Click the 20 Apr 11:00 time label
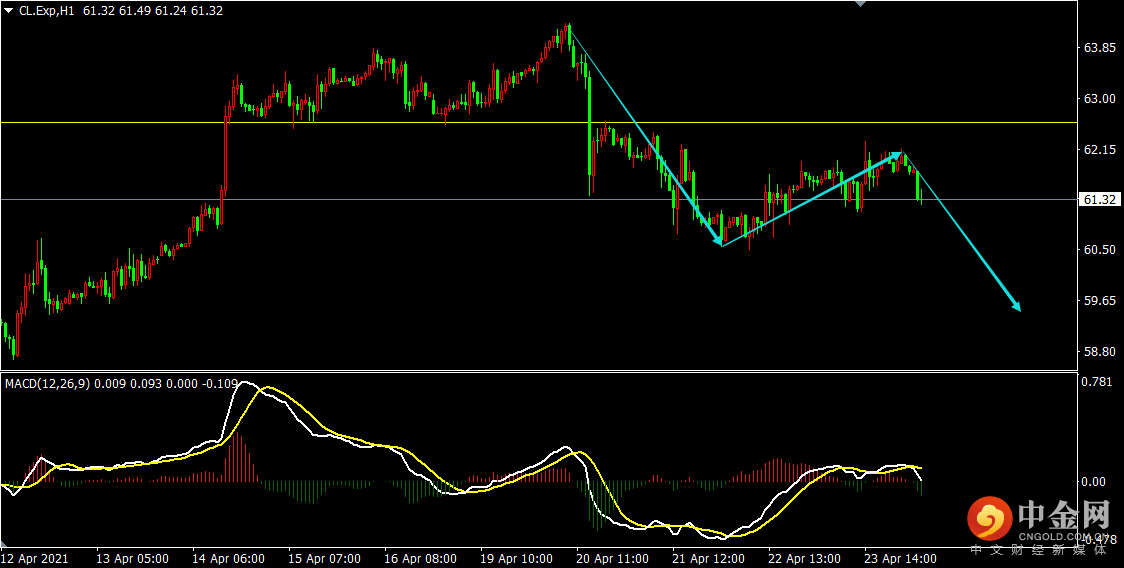The height and width of the screenshot is (568, 1124). tap(613, 558)
